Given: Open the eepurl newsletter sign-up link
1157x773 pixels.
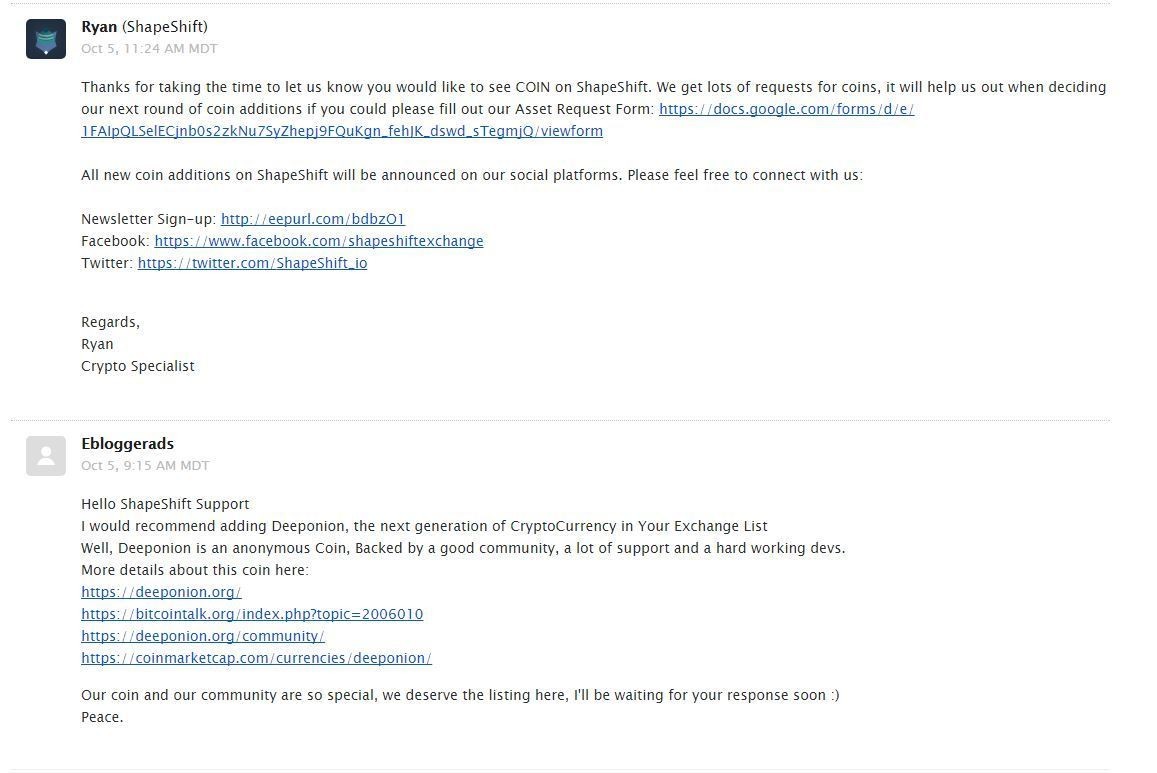Looking at the screenshot, I should [x=312, y=219].
